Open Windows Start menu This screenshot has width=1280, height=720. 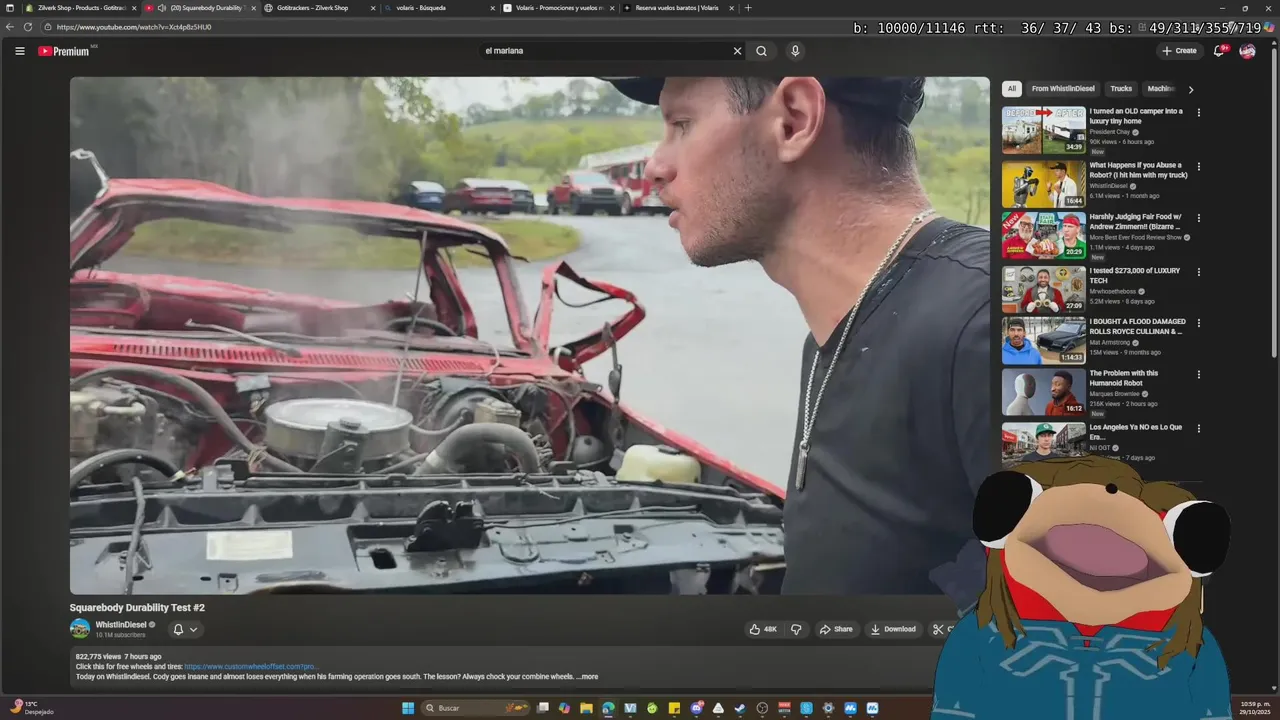(x=408, y=708)
